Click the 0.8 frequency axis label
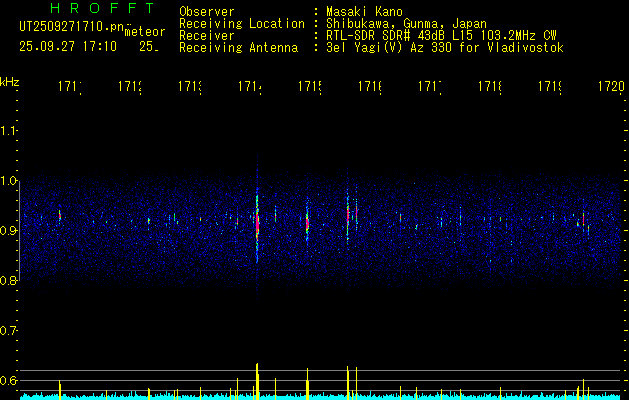629x400 pixels. coord(8,281)
